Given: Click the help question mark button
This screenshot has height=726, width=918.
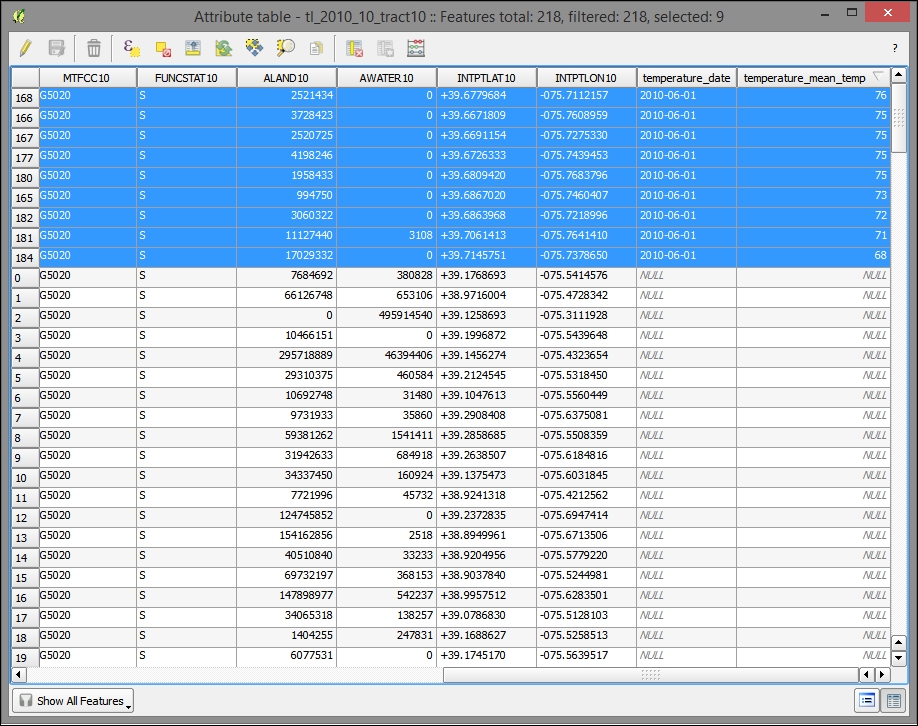Looking at the screenshot, I should coord(894,47).
